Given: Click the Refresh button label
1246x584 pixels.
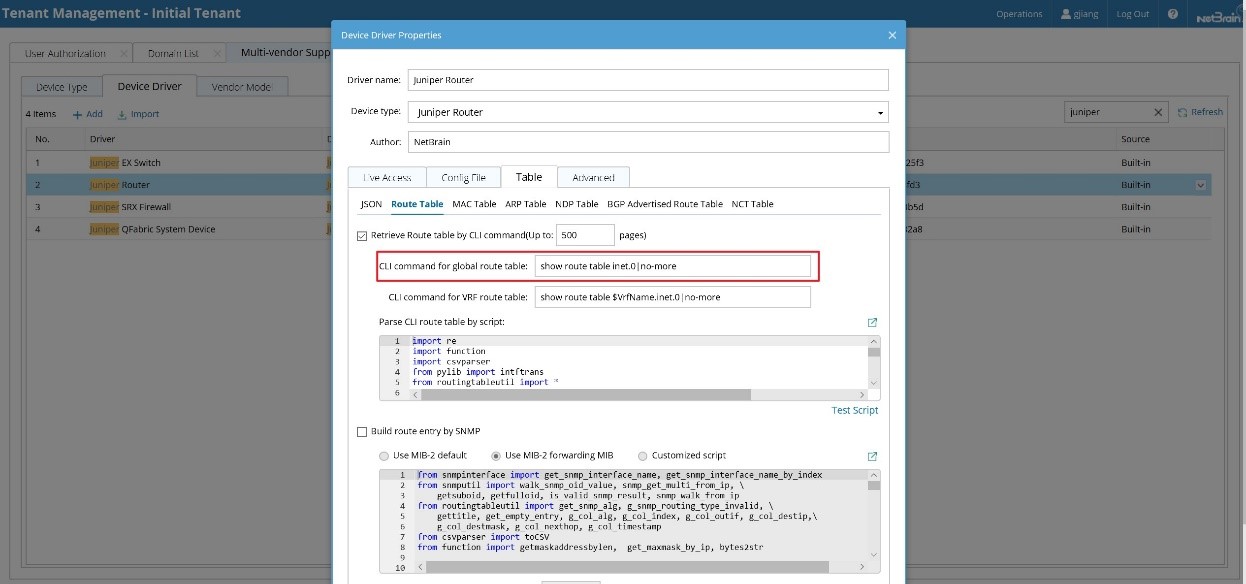Looking at the screenshot, I should pyautogui.click(x=1207, y=112).
